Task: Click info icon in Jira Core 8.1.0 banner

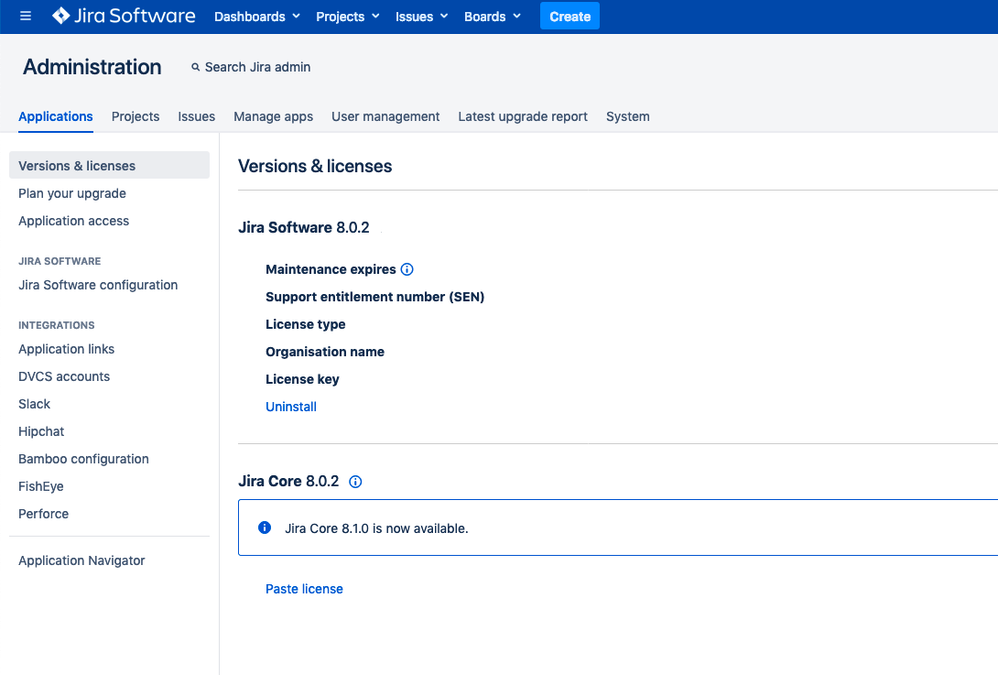Action: click(264, 527)
